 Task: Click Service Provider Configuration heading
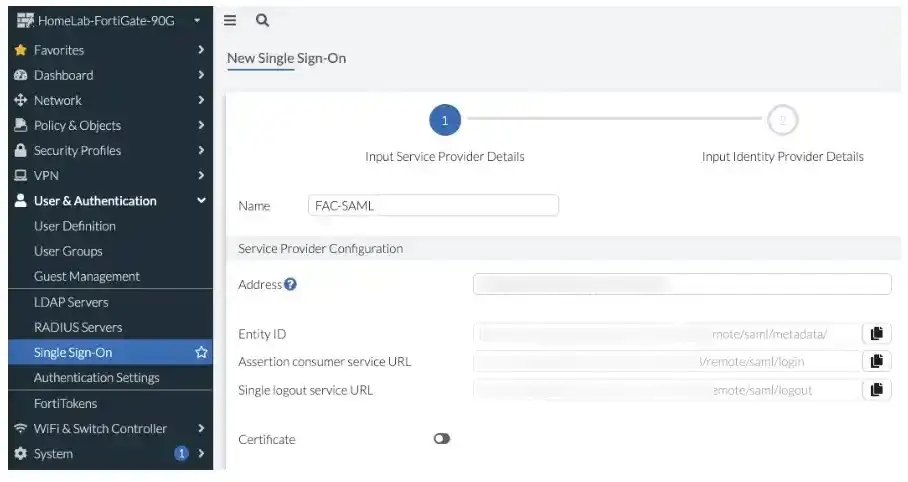coord(320,249)
